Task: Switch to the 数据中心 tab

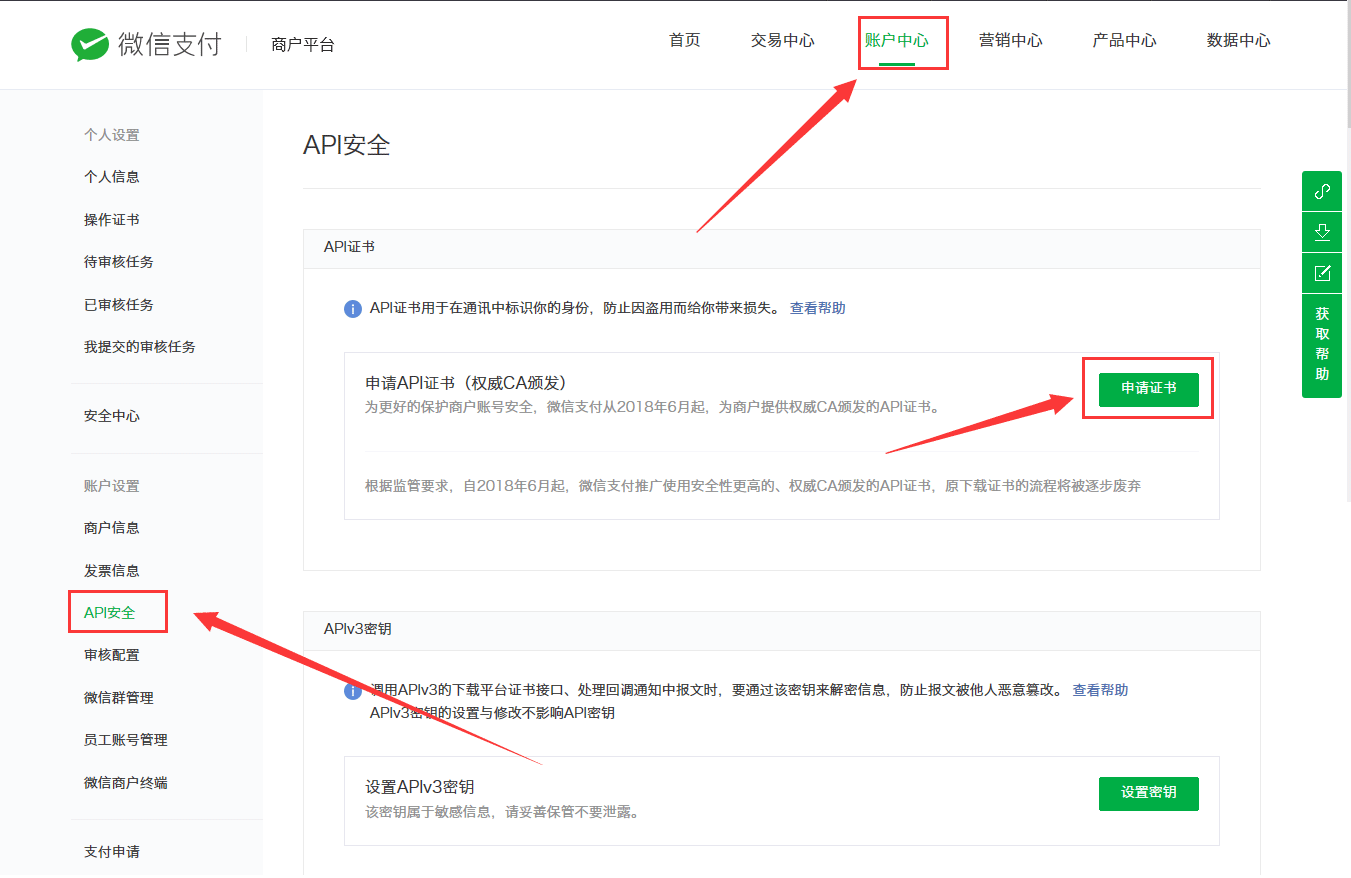Action: (1239, 40)
